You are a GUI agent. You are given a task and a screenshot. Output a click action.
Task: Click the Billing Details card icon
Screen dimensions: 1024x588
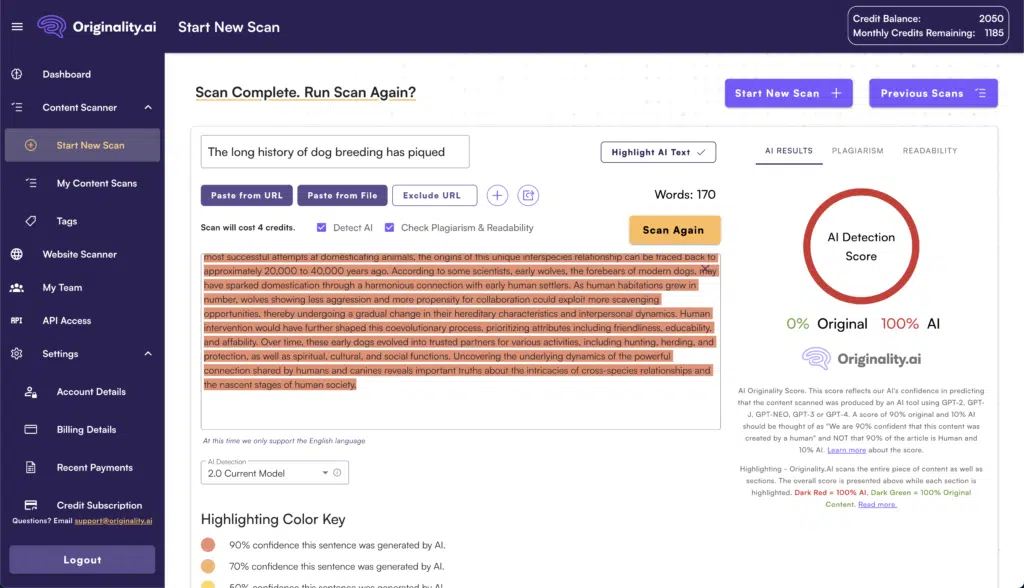point(31,429)
